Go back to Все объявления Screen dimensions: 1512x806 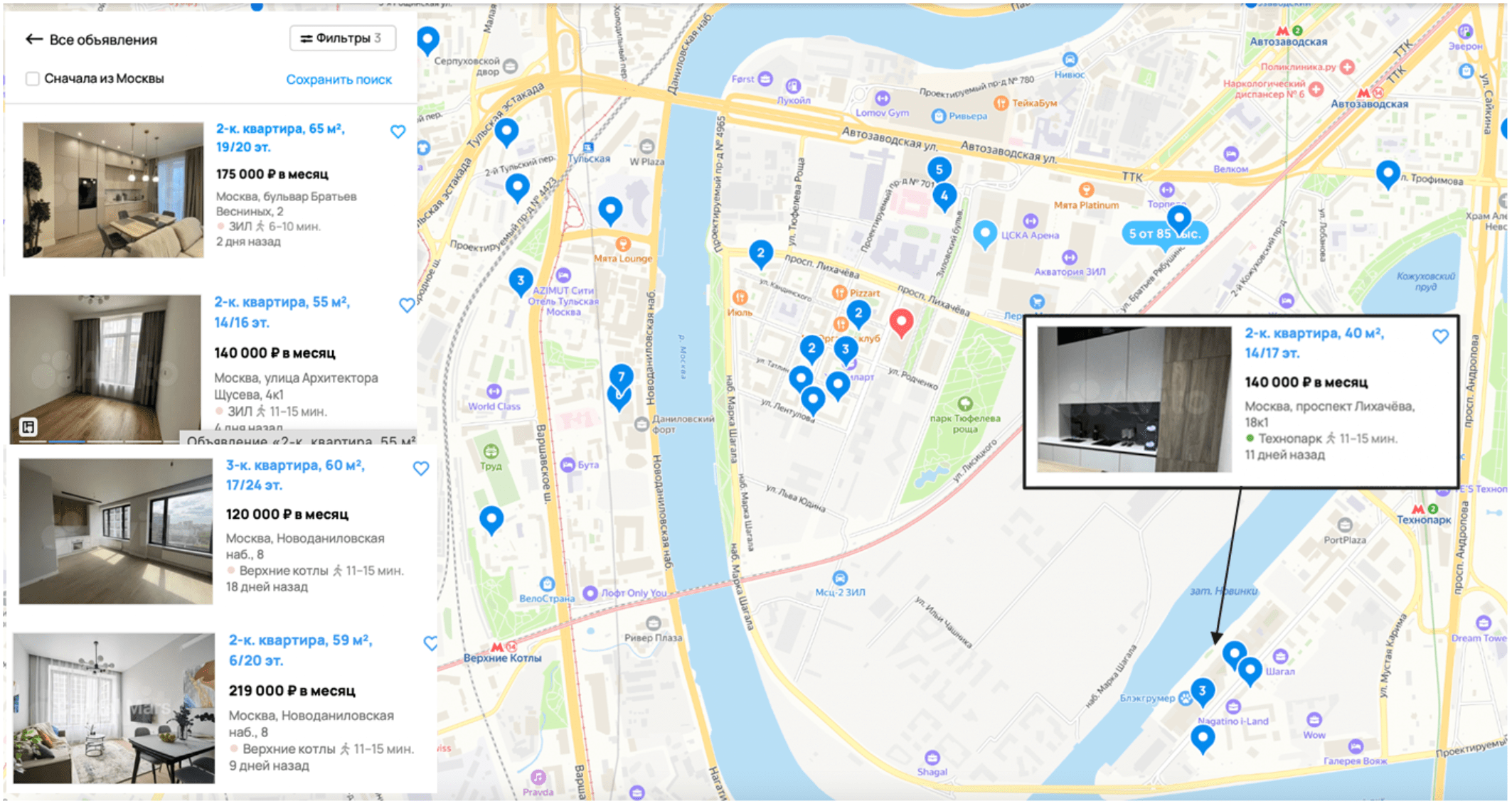91,40
